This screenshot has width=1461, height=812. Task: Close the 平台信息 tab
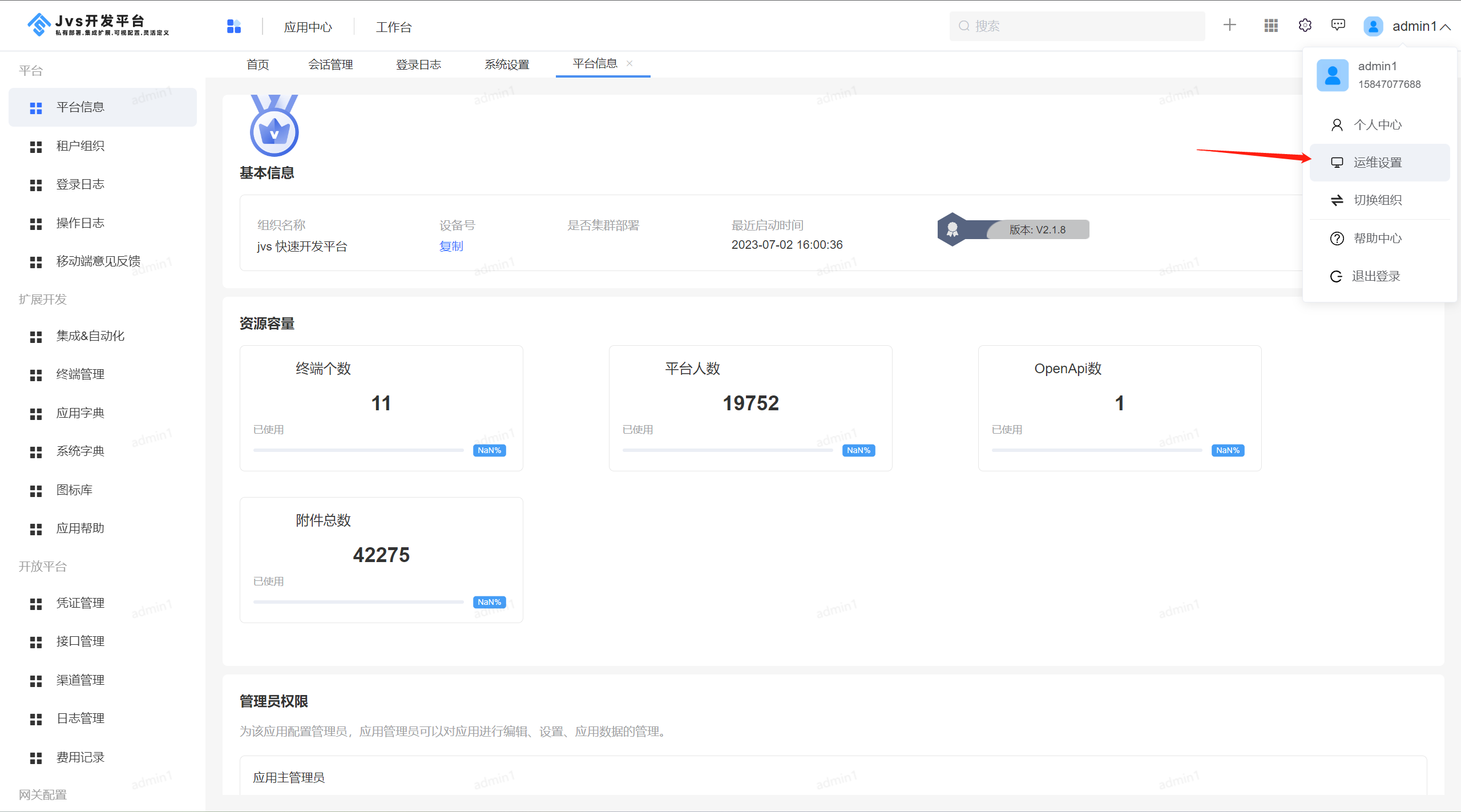[629, 63]
